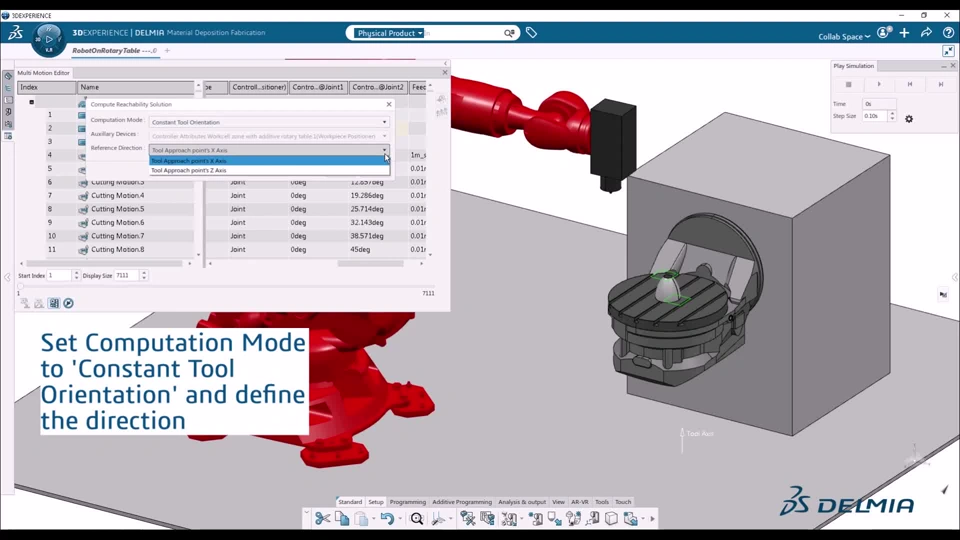The image size is (960, 540).
Task: Open the Tools tab
Action: click(602, 502)
